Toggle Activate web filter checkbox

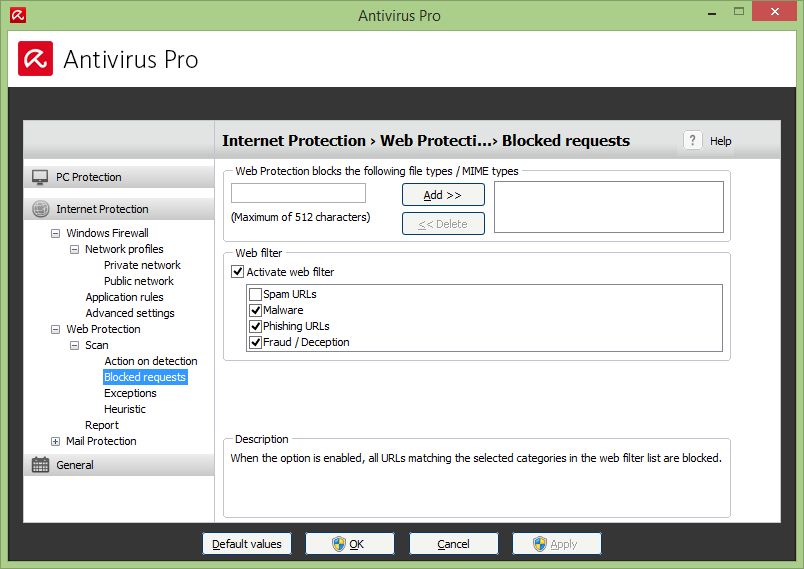pos(237,272)
